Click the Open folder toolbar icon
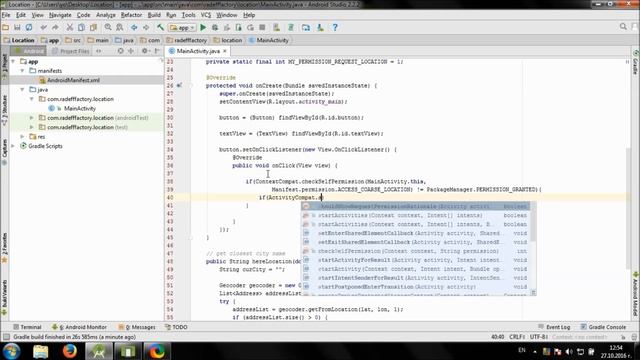Viewport: 640px width, 360px height. tap(6, 27)
